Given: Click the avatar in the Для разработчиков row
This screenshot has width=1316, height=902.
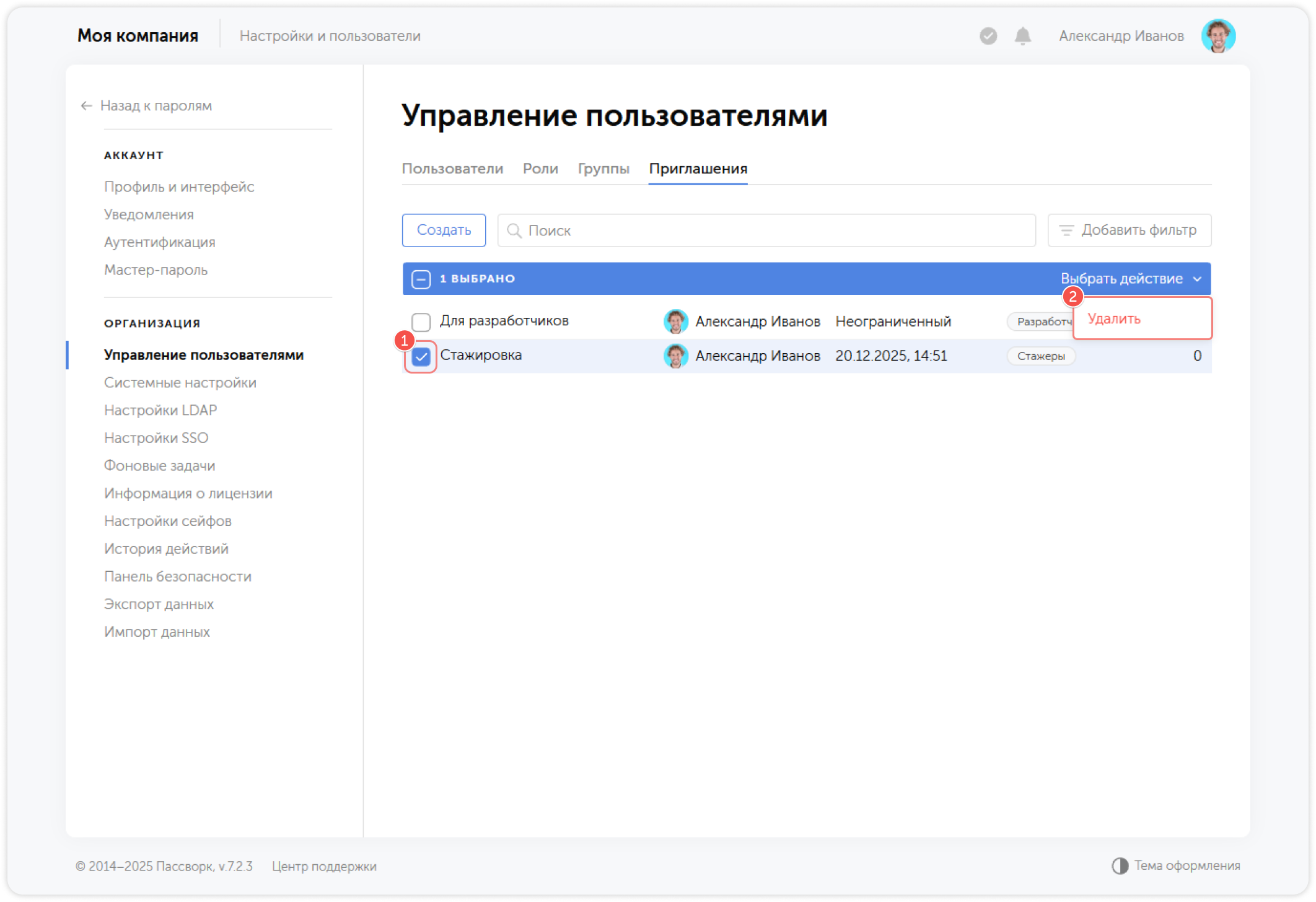Looking at the screenshot, I should (x=677, y=322).
